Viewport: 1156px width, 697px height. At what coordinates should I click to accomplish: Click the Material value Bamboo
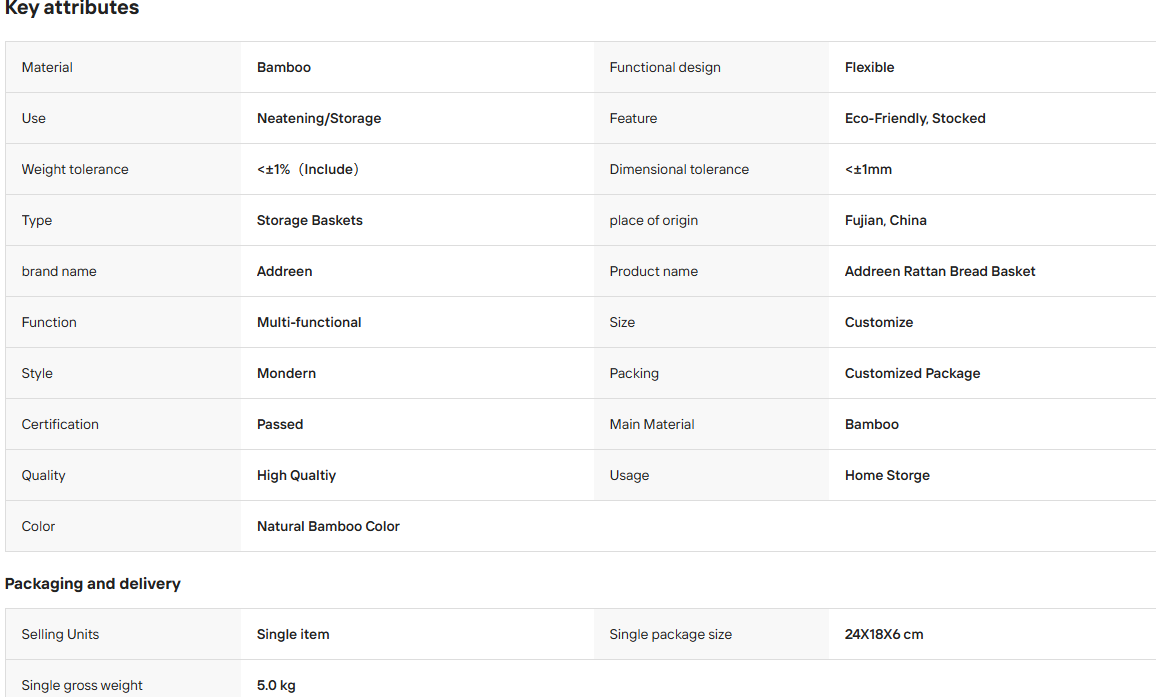coord(284,67)
